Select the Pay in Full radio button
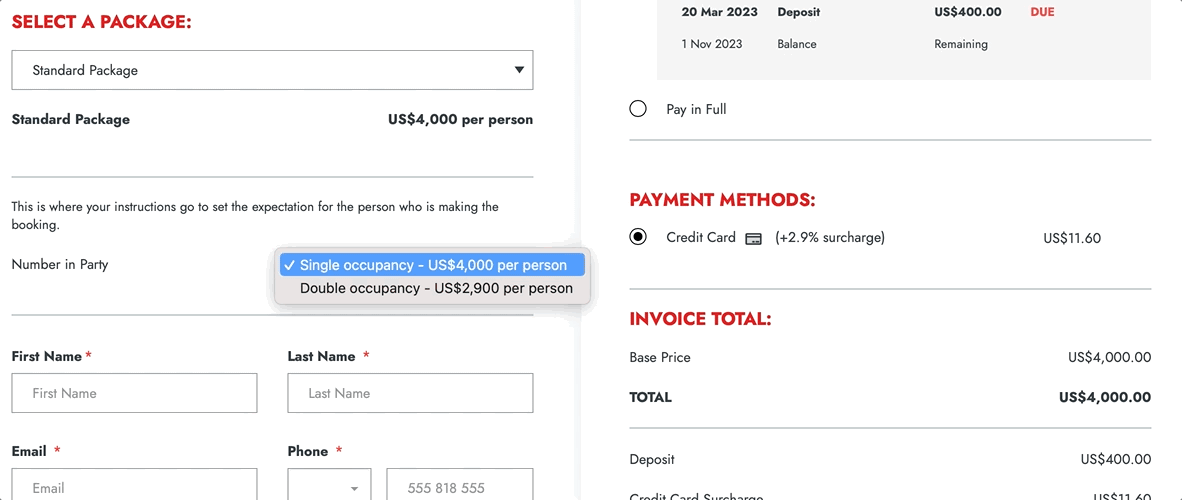This screenshot has height=500, width=1182. 638,109
